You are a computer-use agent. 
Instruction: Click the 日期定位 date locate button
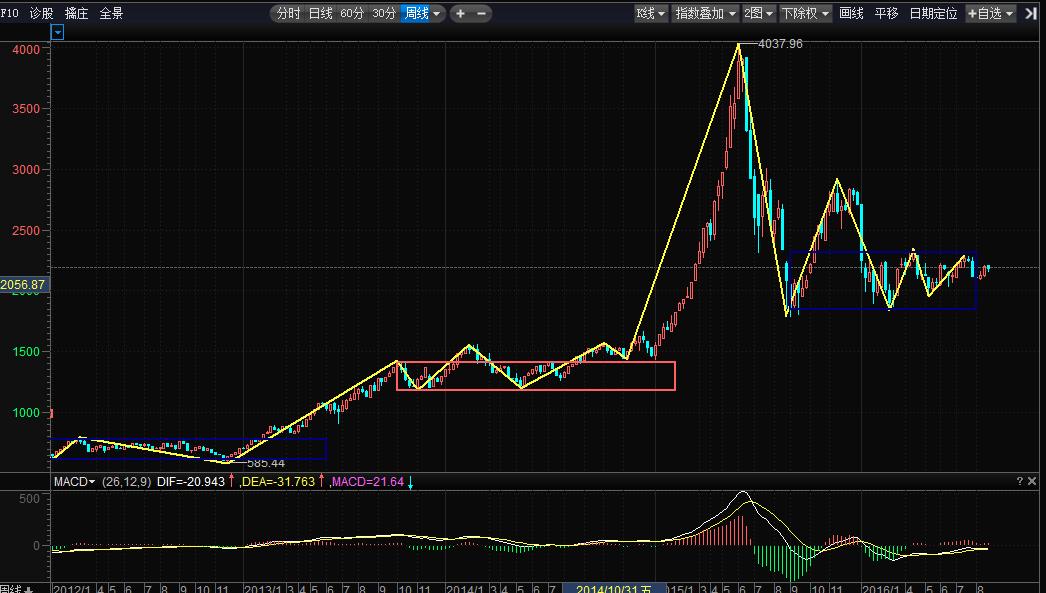tap(932, 13)
